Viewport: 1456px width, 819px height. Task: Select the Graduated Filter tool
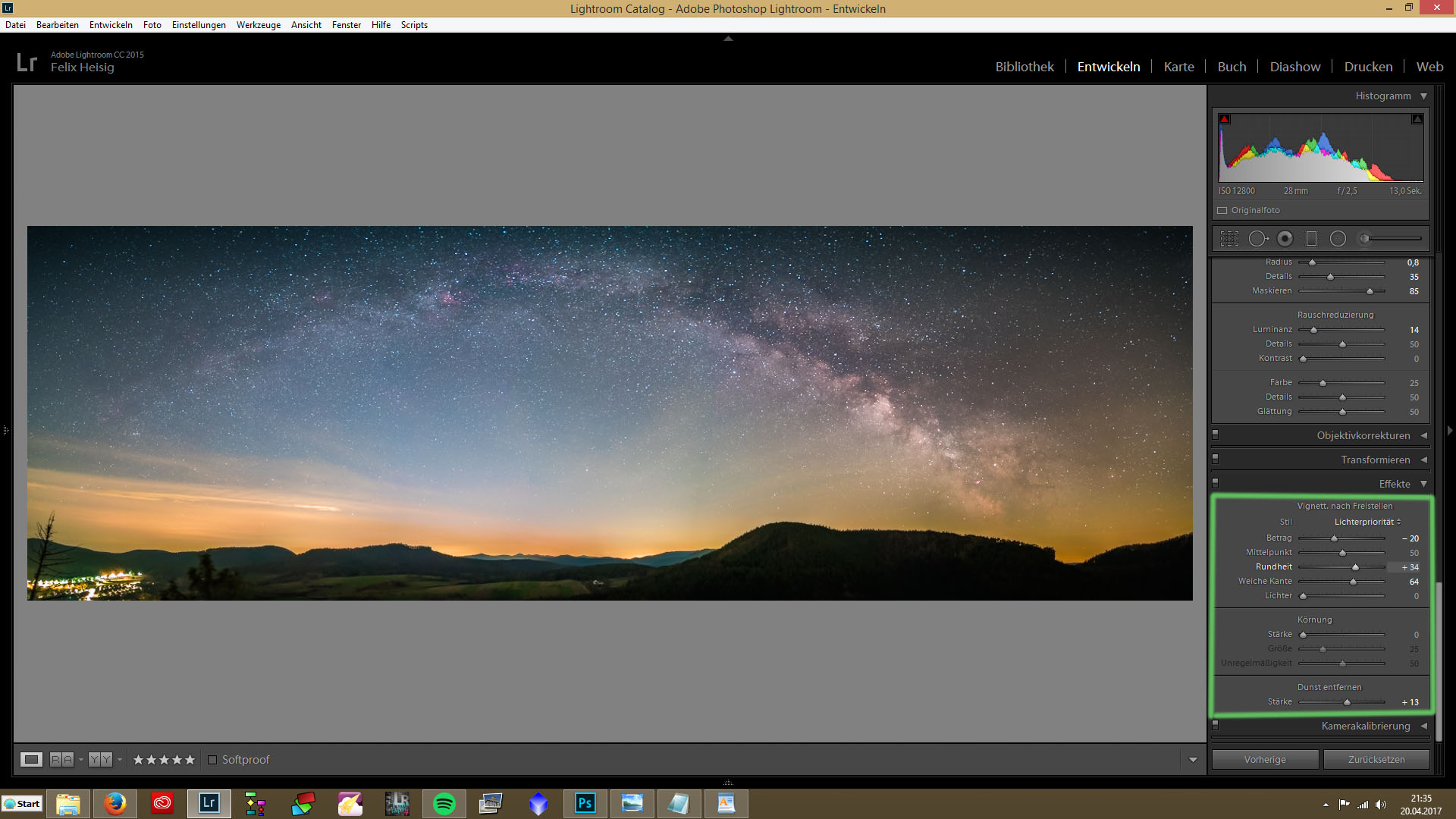pyautogui.click(x=1311, y=239)
